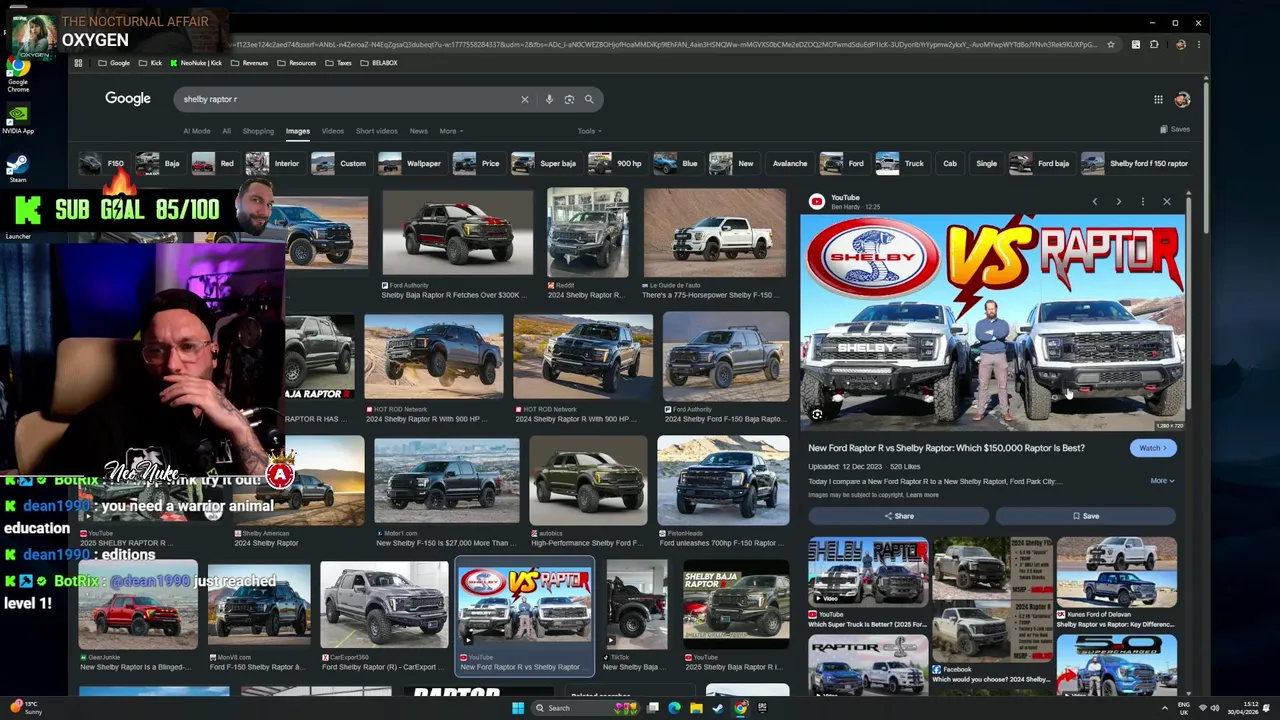Switch to All results tab
This screenshot has width=1280, height=720.
227,131
